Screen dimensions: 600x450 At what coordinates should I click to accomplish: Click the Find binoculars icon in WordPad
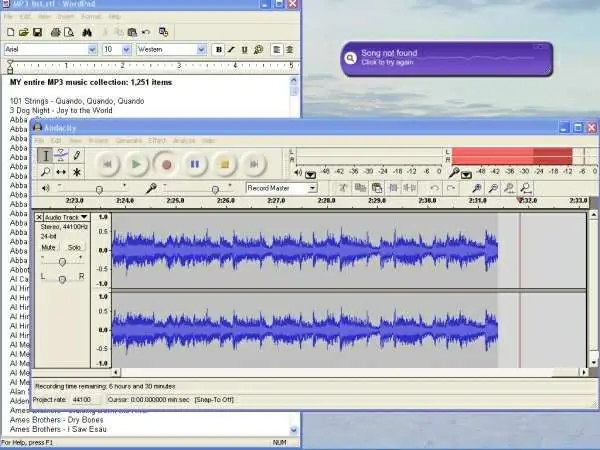[x=87, y=32]
